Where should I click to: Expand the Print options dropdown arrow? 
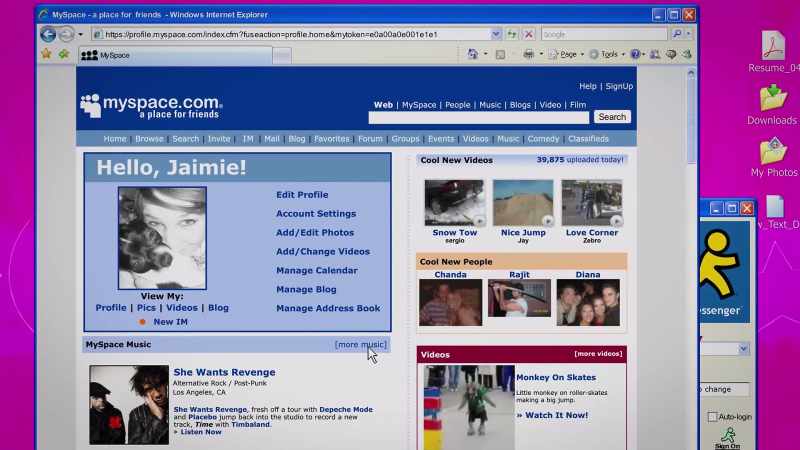point(541,54)
